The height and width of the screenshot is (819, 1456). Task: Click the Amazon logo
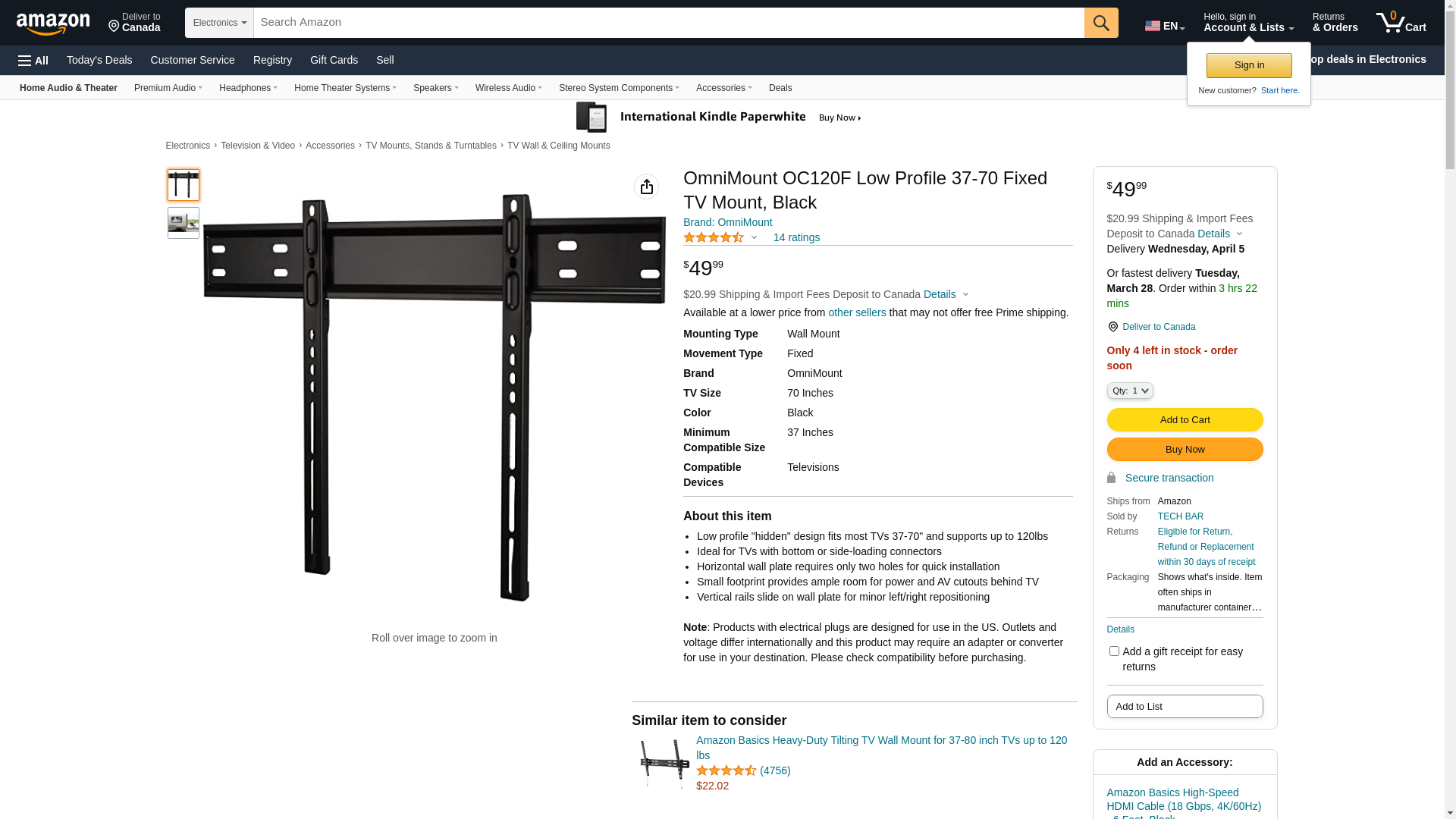pyautogui.click(x=53, y=24)
